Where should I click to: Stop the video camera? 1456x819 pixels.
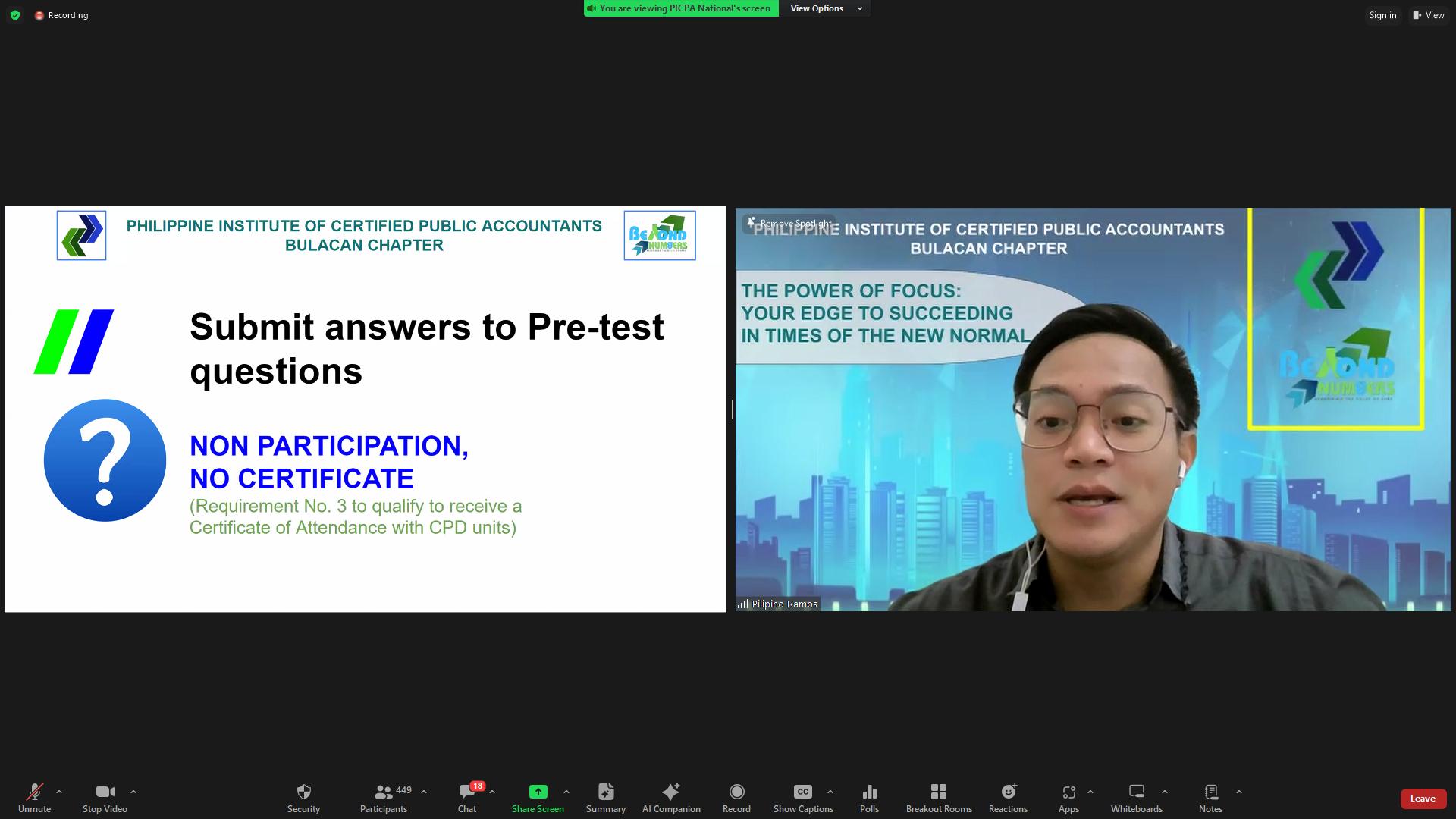[105, 799]
